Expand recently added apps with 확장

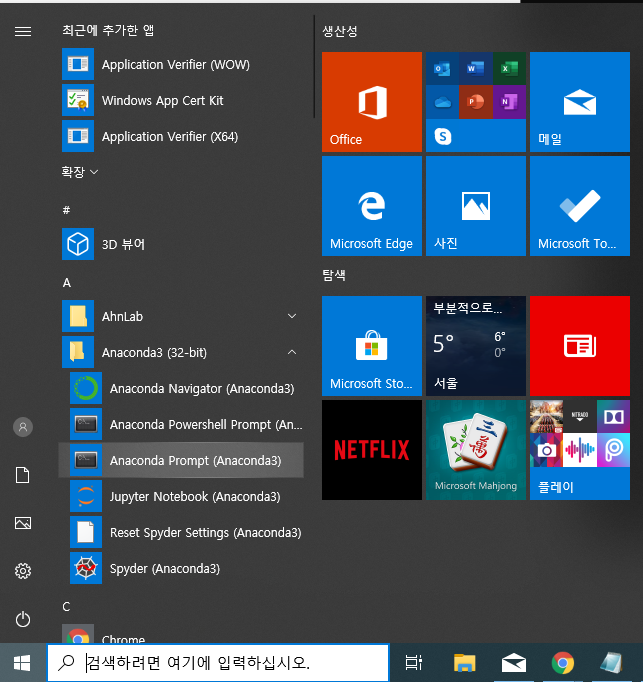click(80, 172)
